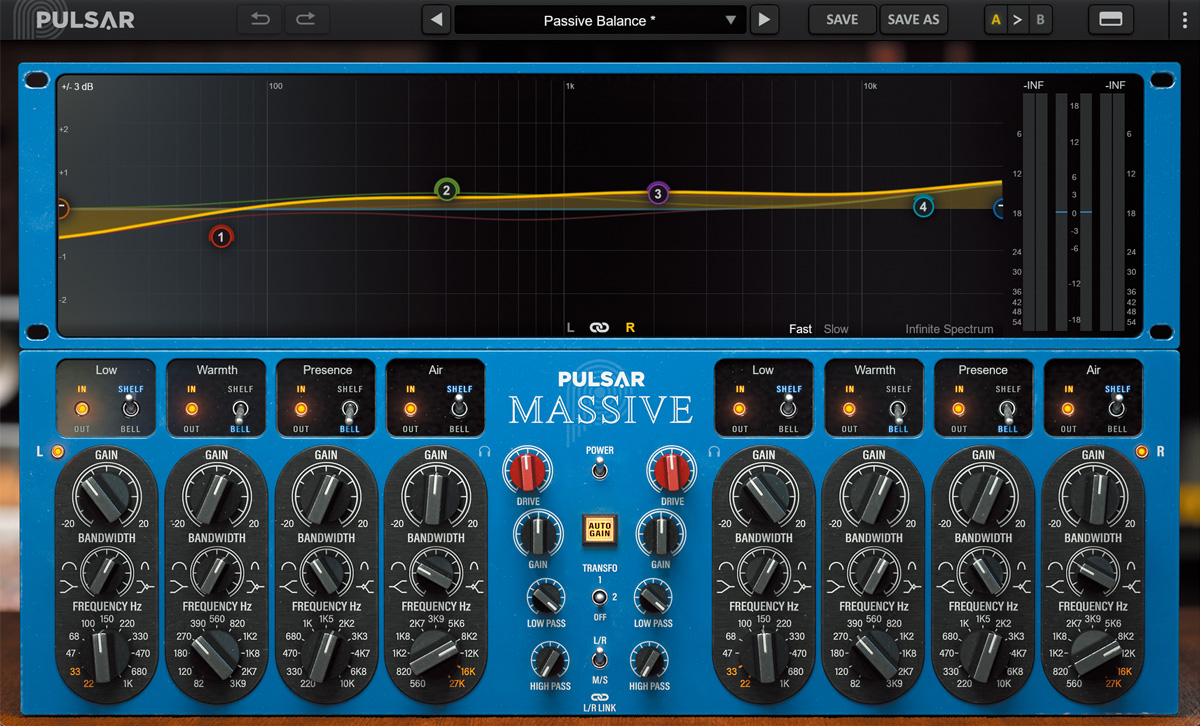Click the redo arrow icon

[x=306, y=19]
